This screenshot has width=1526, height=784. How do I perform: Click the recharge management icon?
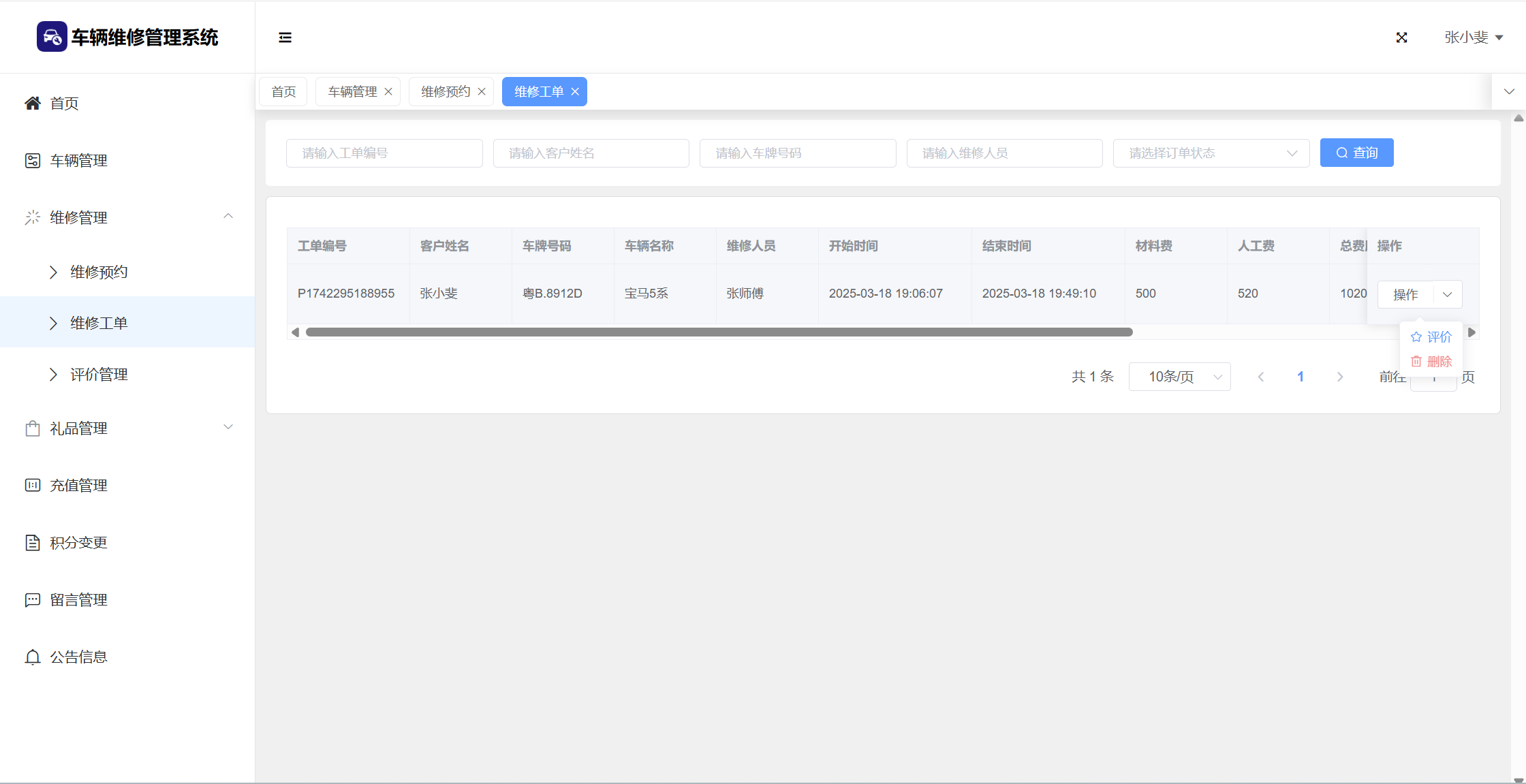pos(32,485)
